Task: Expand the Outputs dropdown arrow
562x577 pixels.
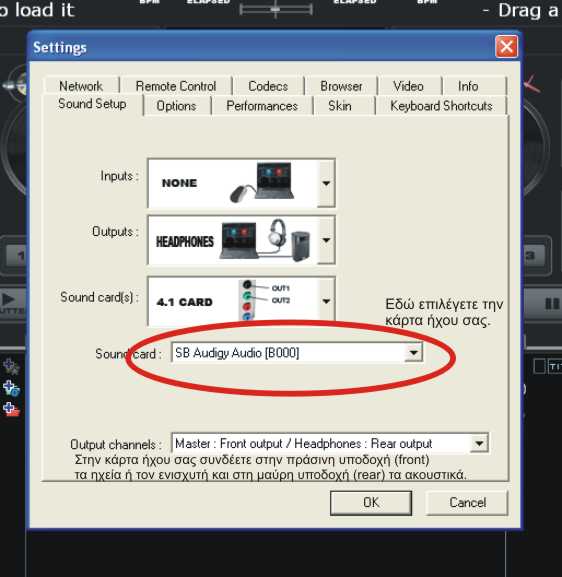Action: pyautogui.click(x=326, y=240)
